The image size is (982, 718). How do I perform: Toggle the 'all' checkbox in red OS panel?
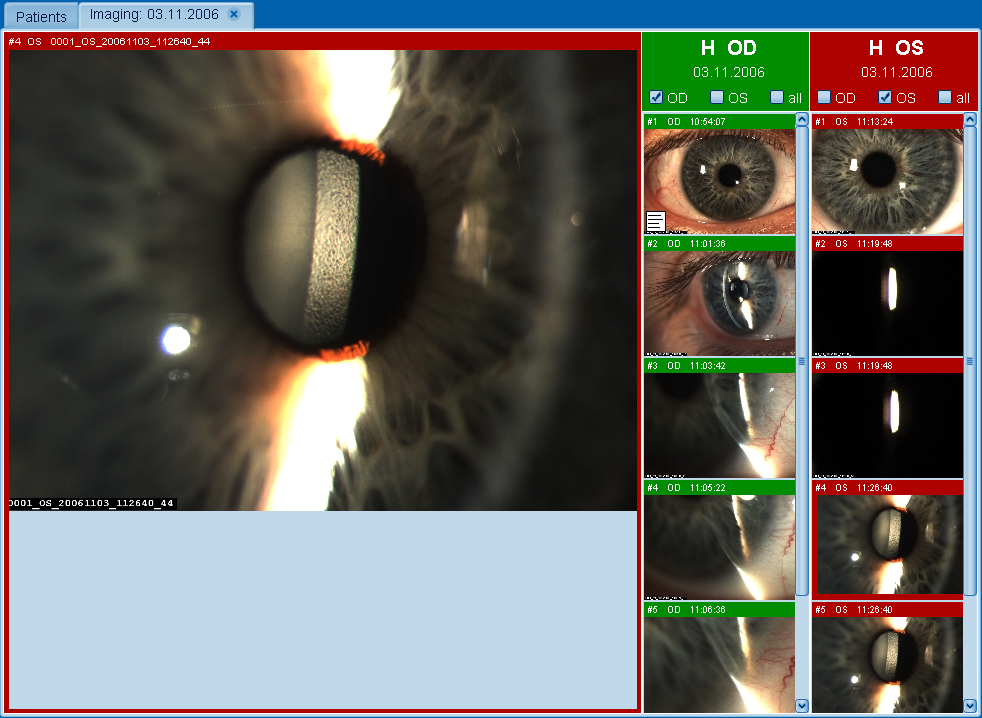click(944, 97)
